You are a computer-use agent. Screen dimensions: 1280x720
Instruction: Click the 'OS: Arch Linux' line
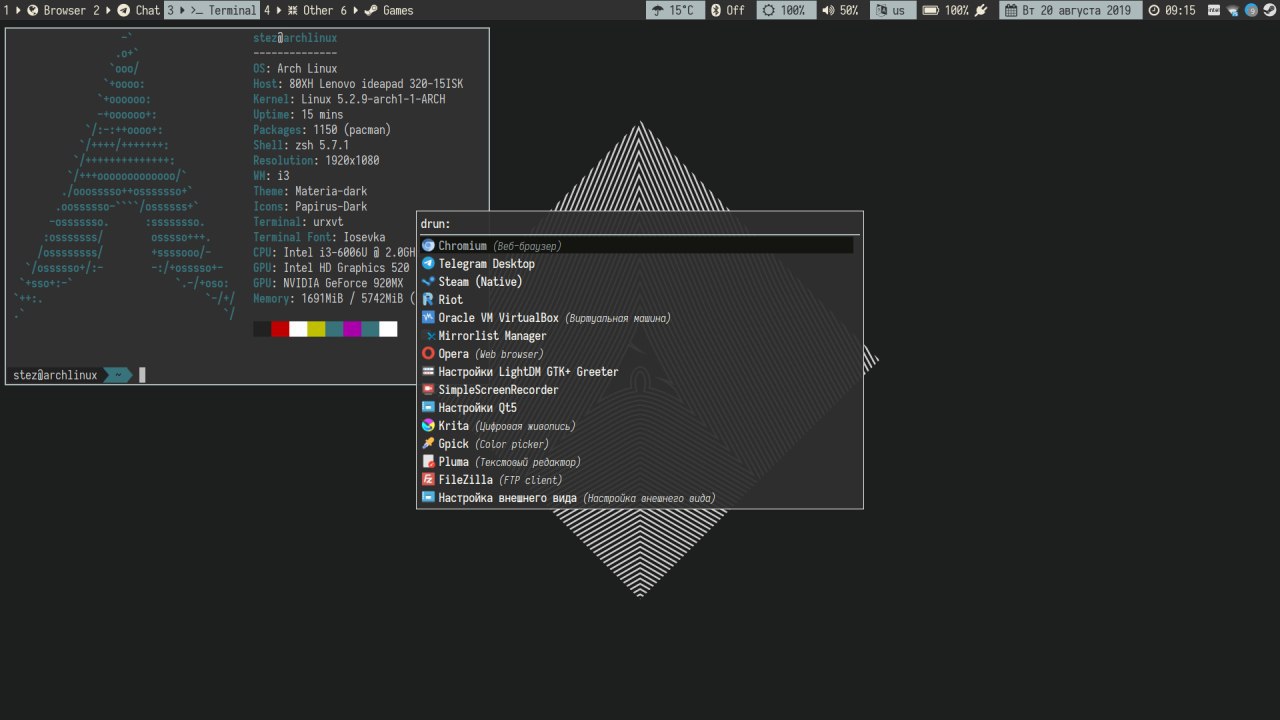[295, 68]
